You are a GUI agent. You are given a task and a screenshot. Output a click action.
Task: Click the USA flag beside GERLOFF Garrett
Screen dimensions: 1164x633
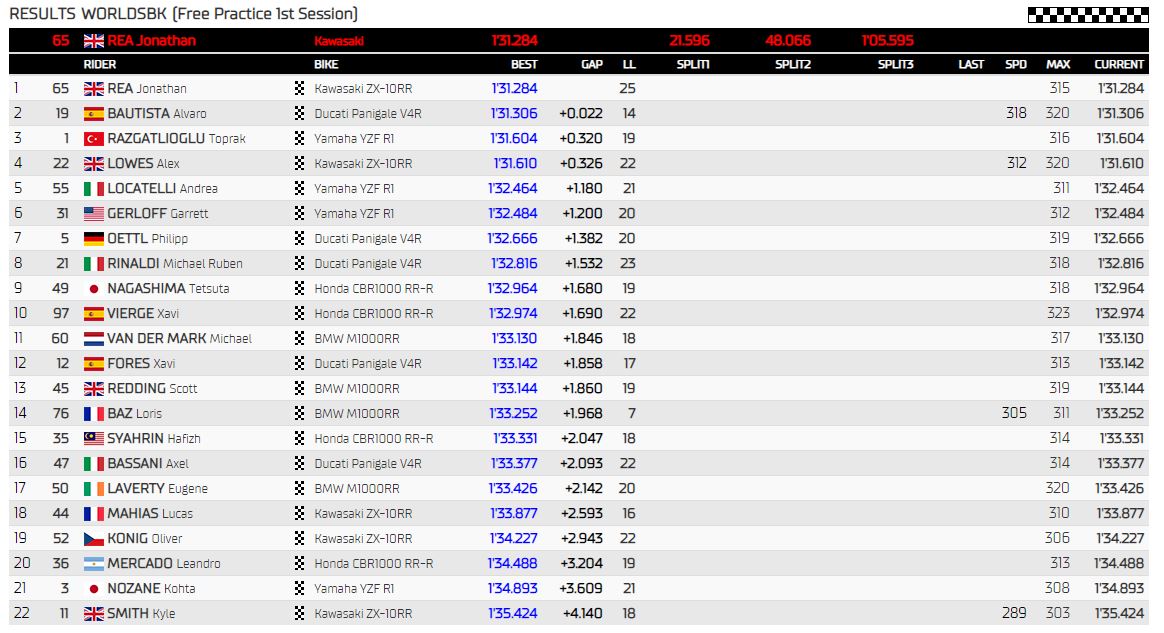94,214
